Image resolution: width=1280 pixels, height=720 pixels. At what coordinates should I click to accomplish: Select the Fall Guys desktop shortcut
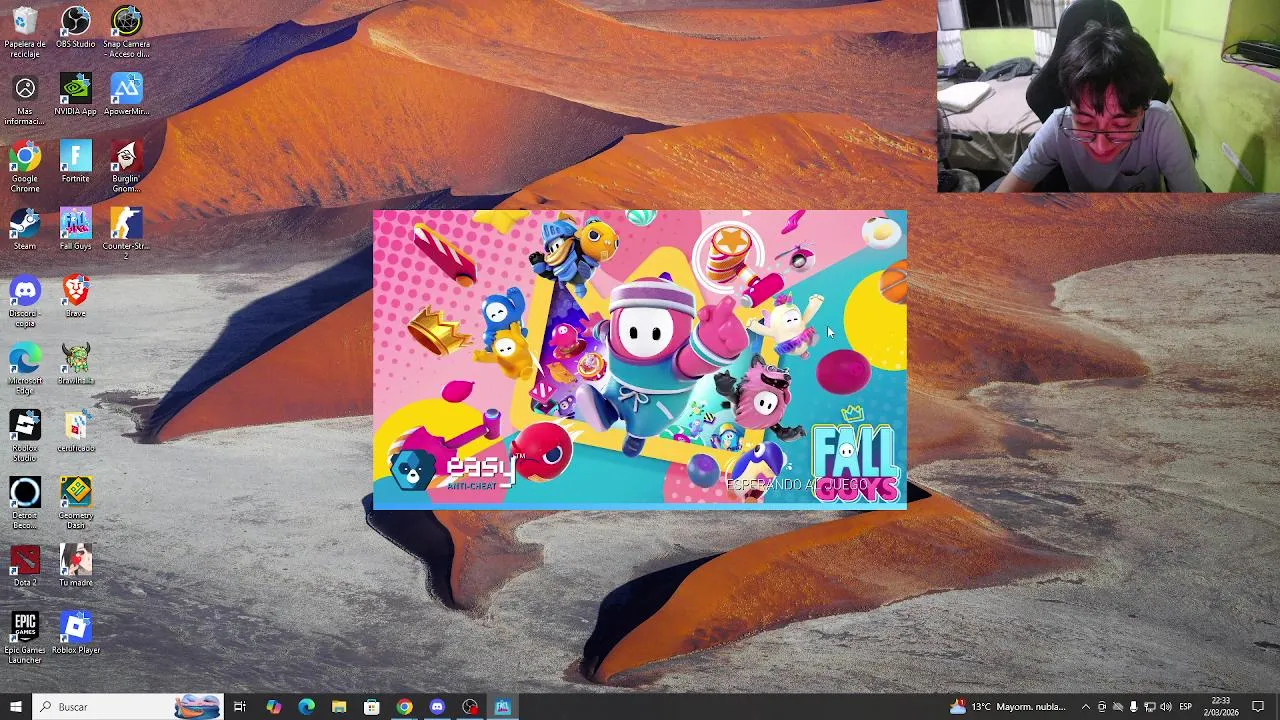tap(75, 229)
